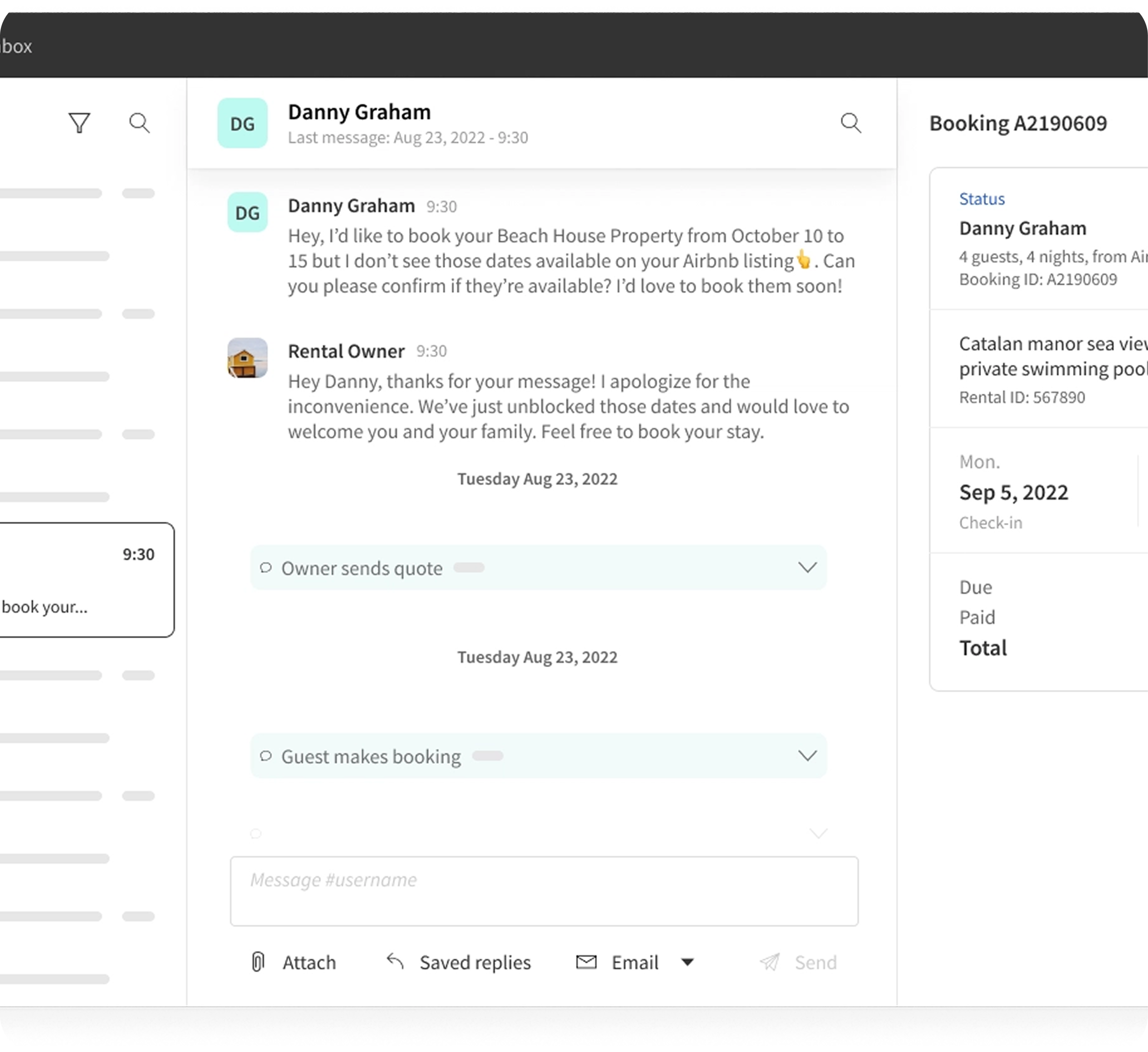Expand the Owner sends quote row

(807, 567)
